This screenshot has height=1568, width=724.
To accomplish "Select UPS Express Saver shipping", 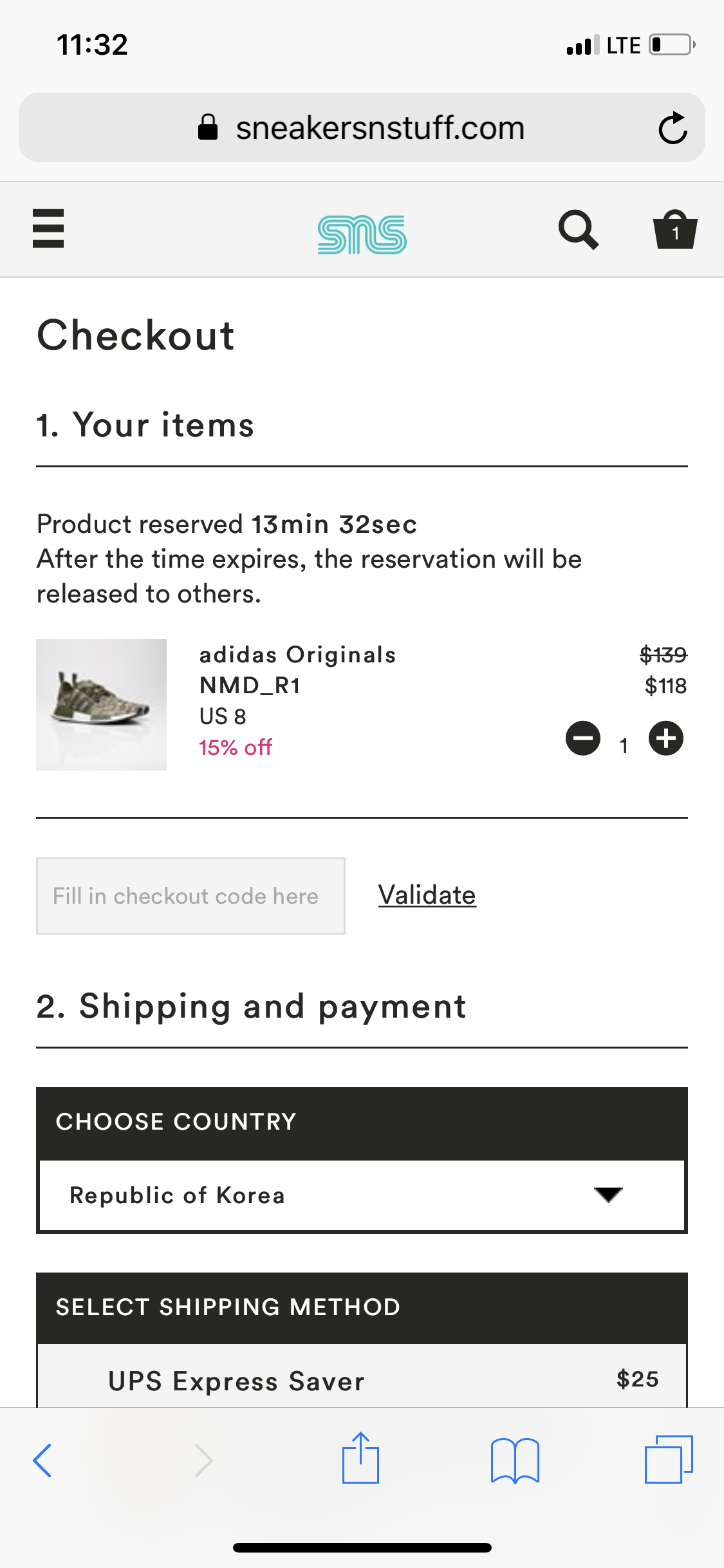I will click(362, 1380).
